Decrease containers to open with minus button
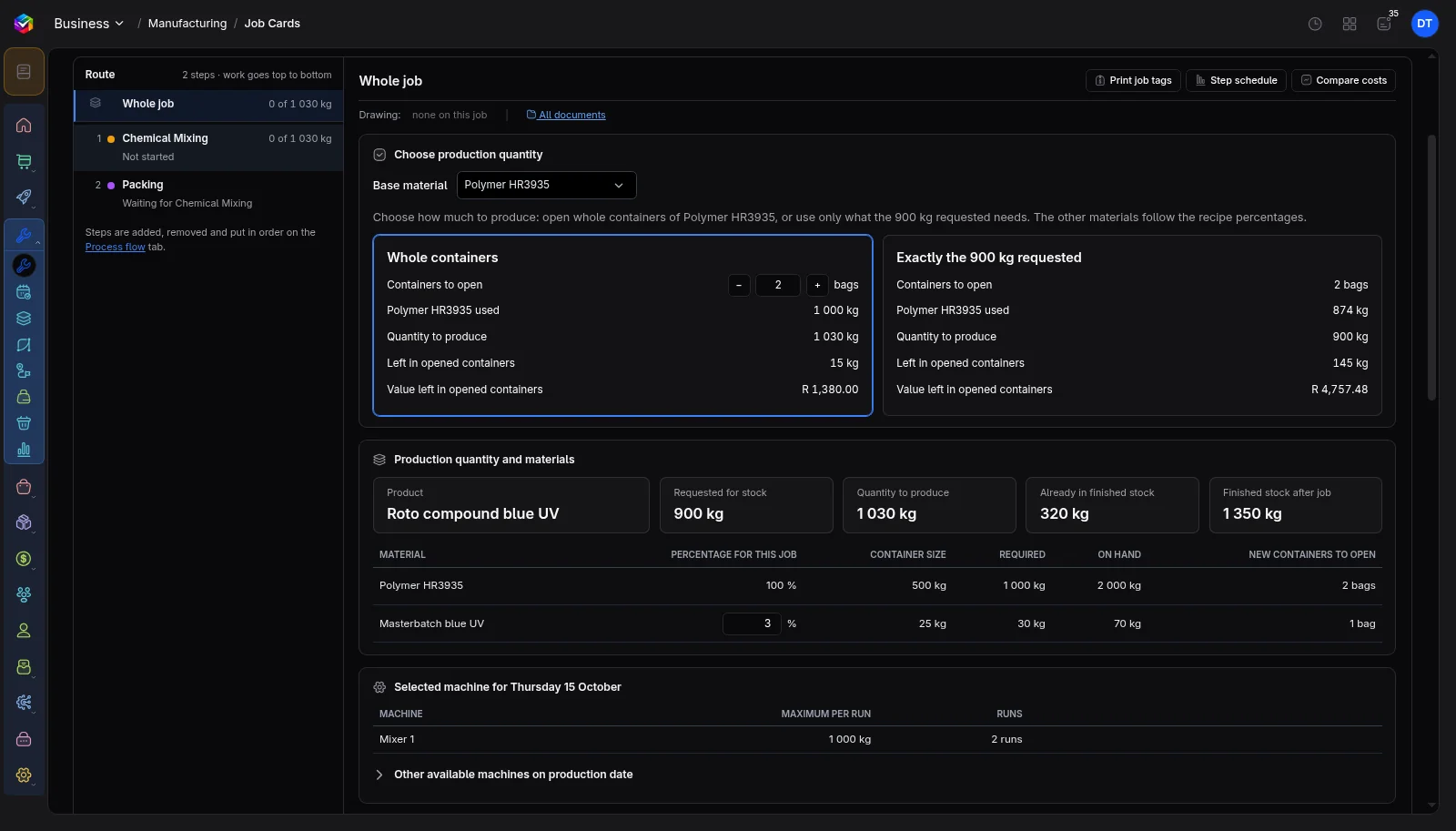Viewport: 1456px width, 831px height. (x=739, y=285)
